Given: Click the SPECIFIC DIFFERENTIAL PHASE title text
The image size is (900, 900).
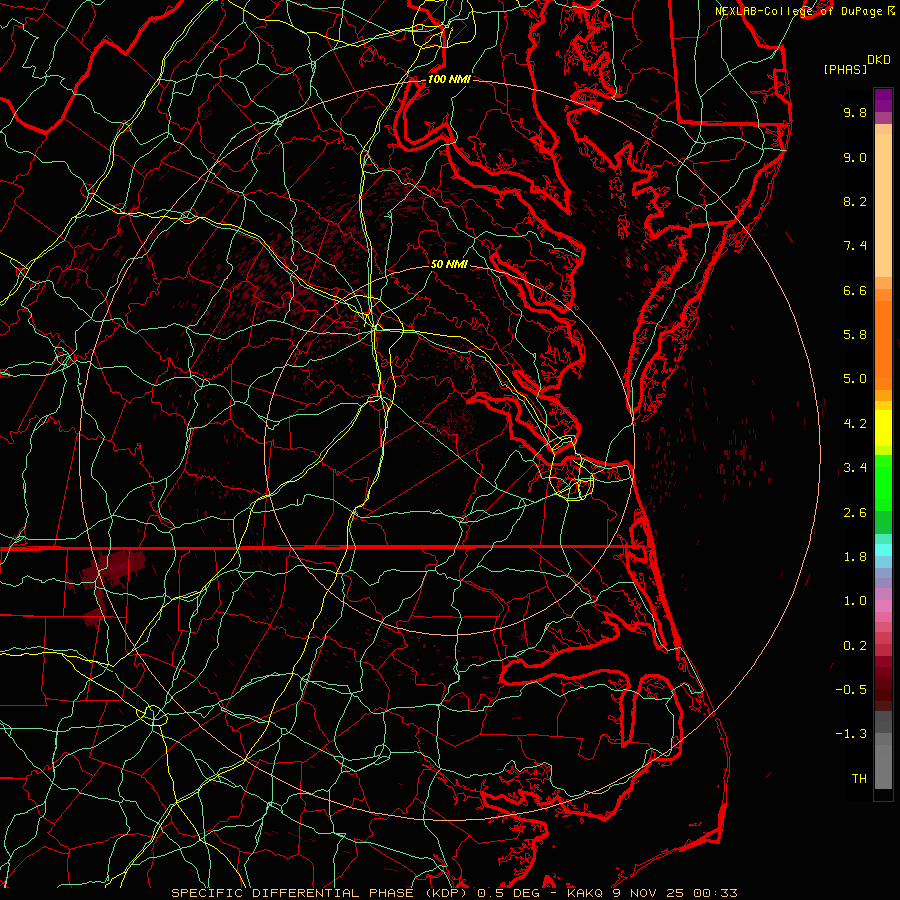Looking at the screenshot, I should (x=293, y=893).
